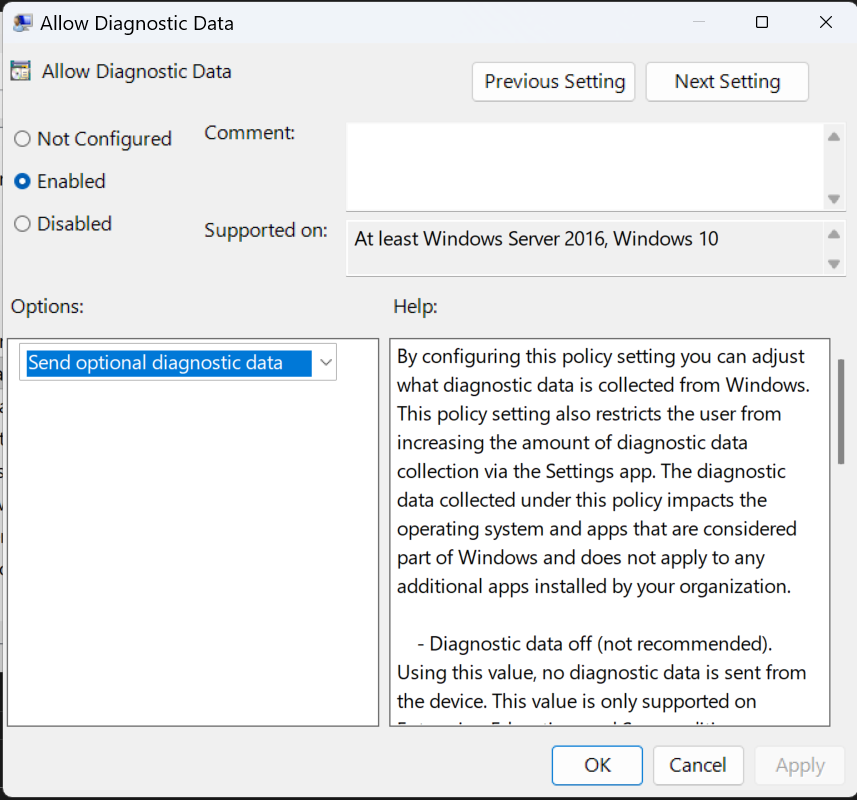The image size is (857, 800).
Task: Click the Comment box scroll down arrow
Action: coord(834,198)
